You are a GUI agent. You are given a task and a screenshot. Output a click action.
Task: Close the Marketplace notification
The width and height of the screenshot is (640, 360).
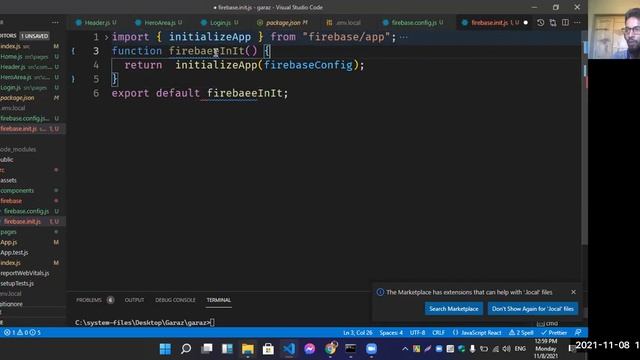pos(573,292)
